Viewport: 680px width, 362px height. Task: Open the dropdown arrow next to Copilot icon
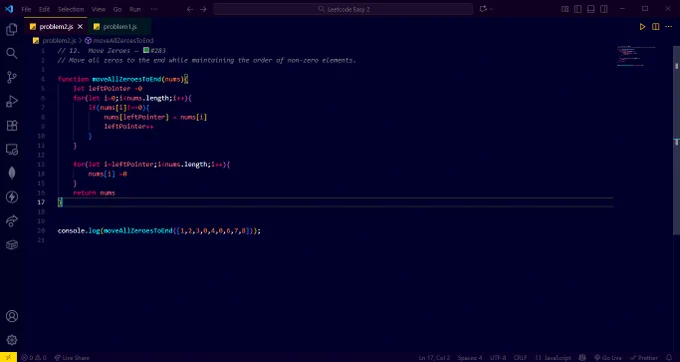[491, 9]
